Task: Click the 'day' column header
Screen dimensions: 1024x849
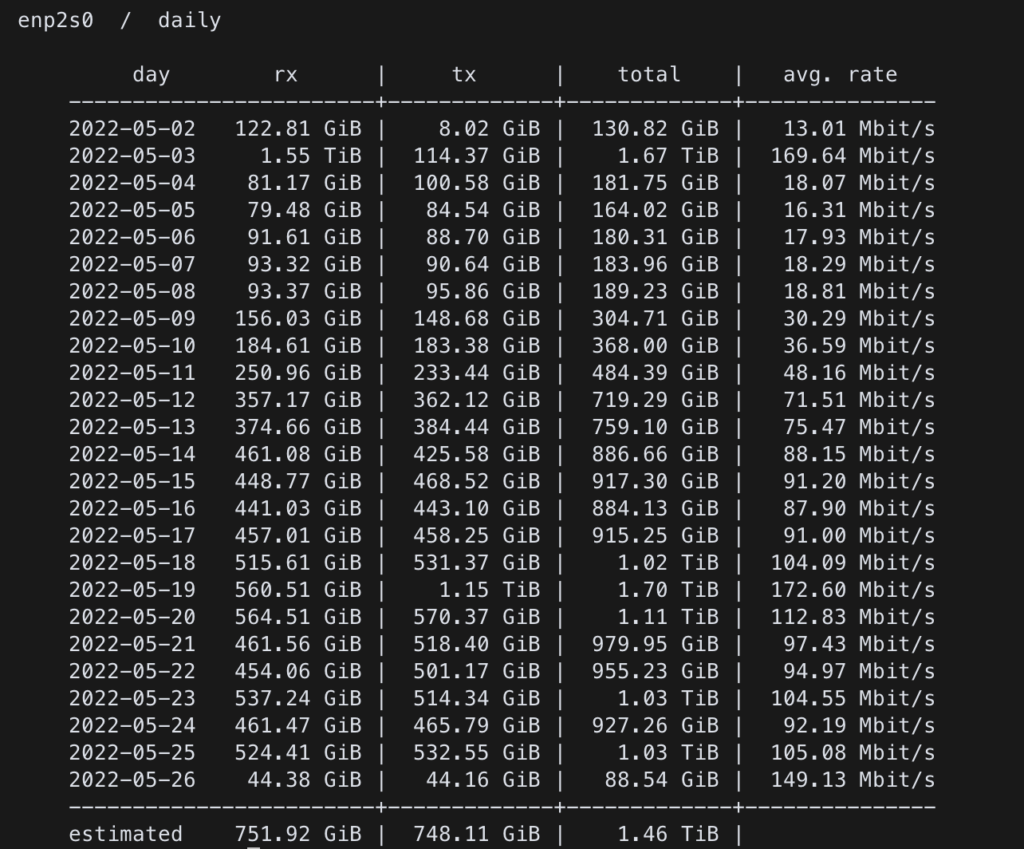Action: pos(151,75)
